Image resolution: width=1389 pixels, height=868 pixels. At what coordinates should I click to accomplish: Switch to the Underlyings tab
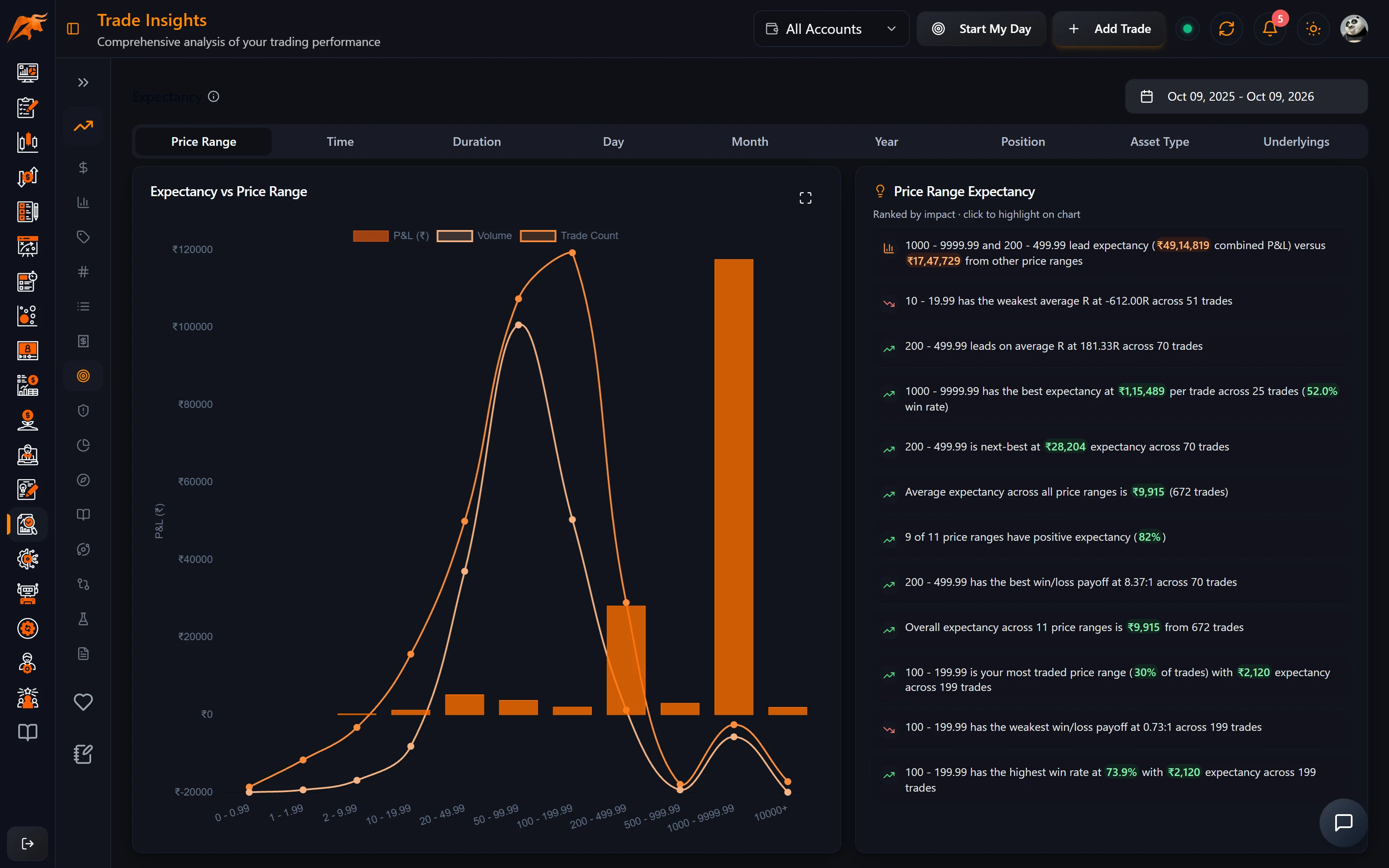tap(1296, 142)
